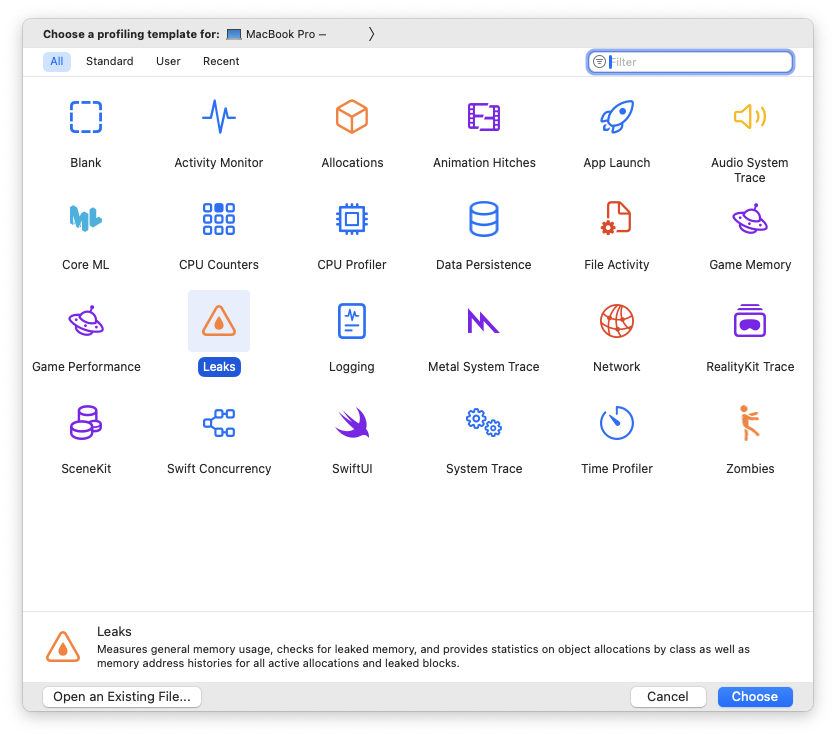Select the Blank template icon
836x738 pixels.
(86, 117)
